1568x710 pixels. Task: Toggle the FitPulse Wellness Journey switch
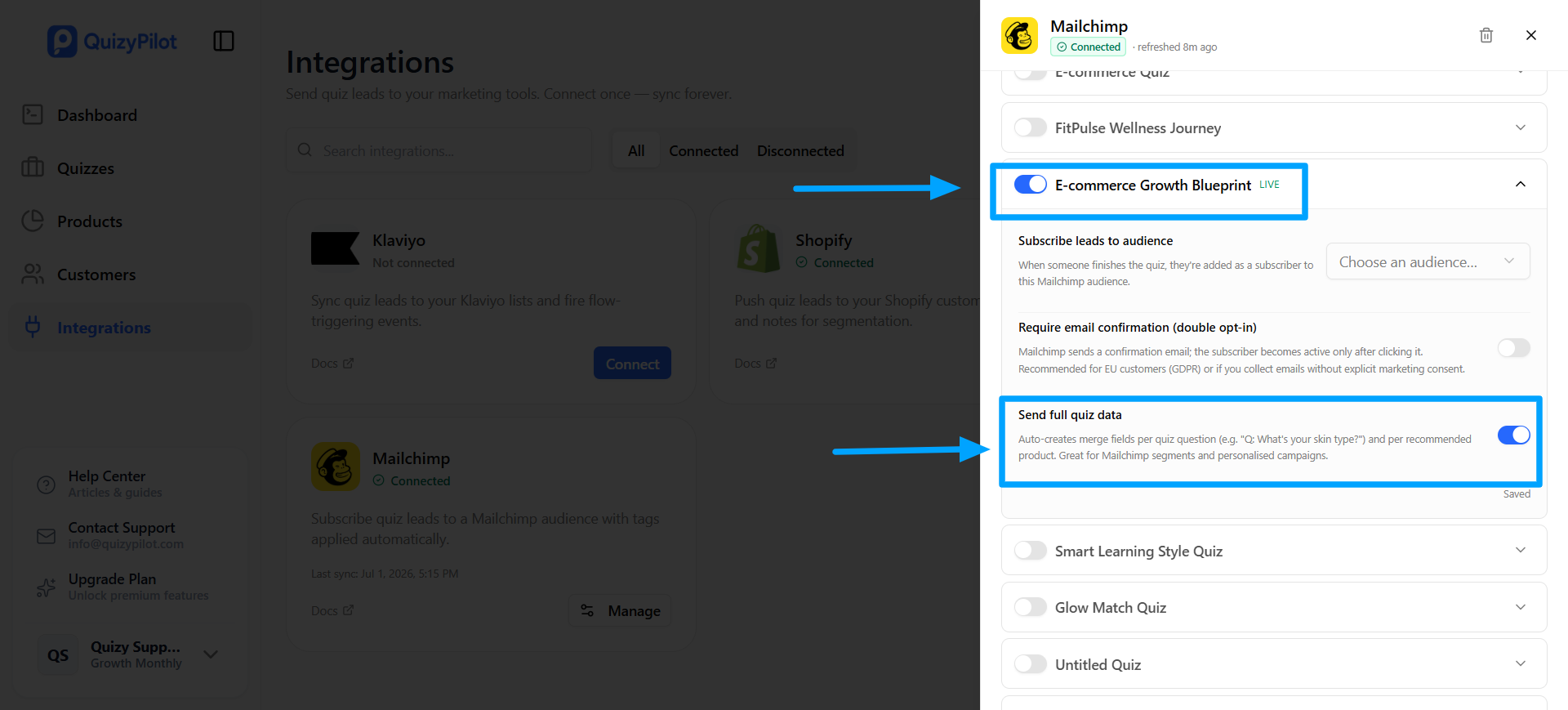click(x=1031, y=127)
